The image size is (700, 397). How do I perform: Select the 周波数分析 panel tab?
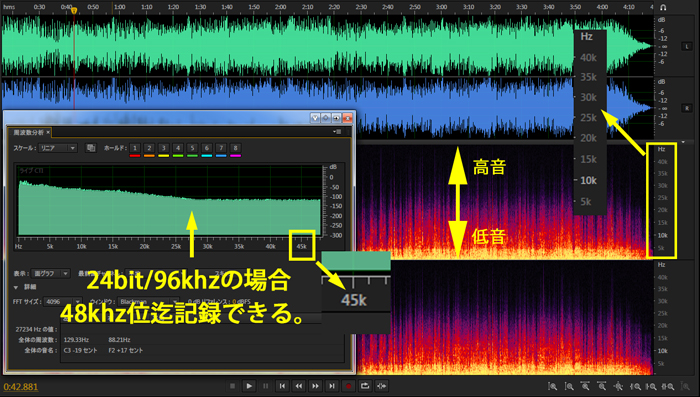(x=28, y=132)
